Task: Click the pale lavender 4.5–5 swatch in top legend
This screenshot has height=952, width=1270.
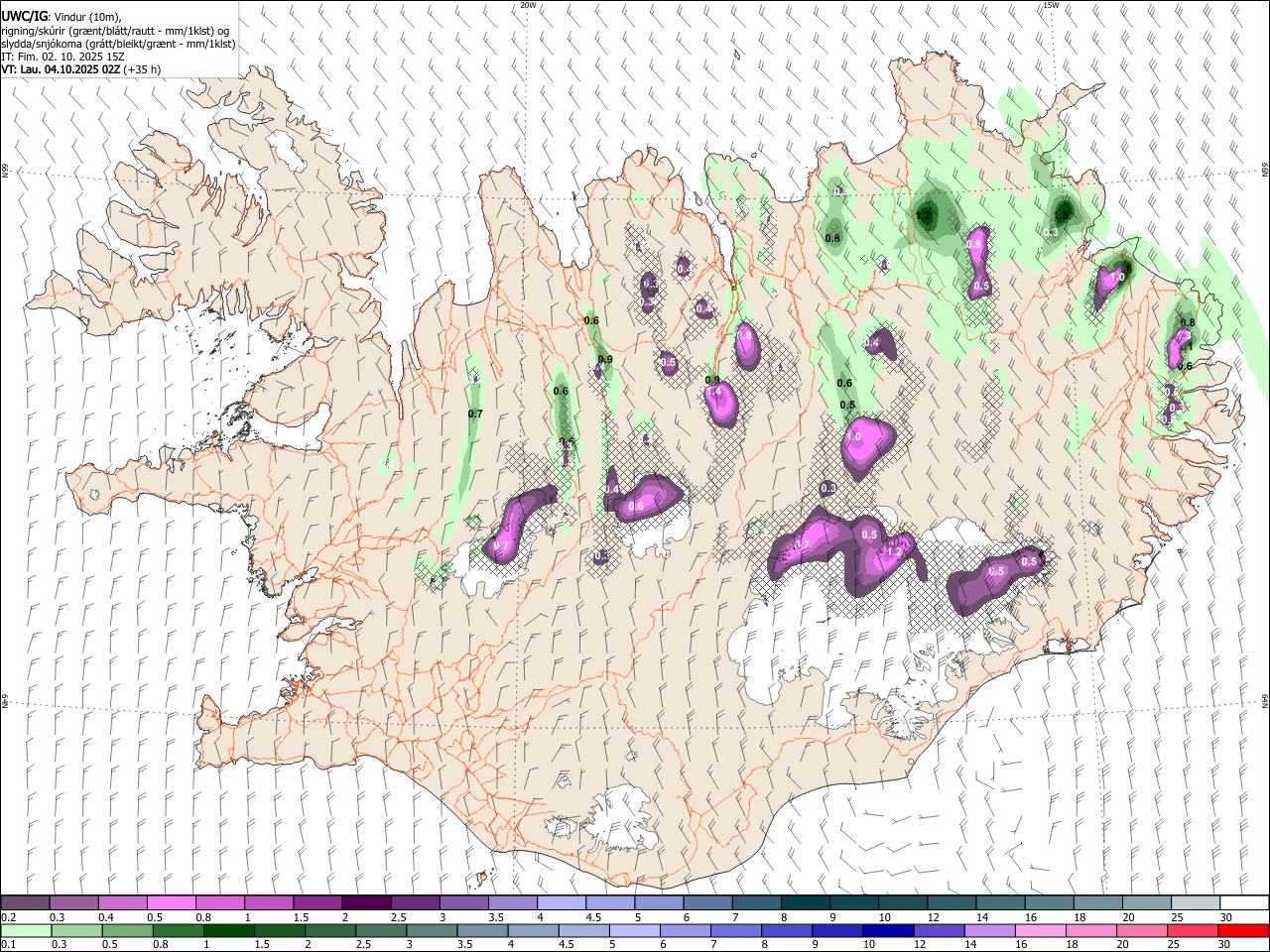Action: click(x=610, y=903)
